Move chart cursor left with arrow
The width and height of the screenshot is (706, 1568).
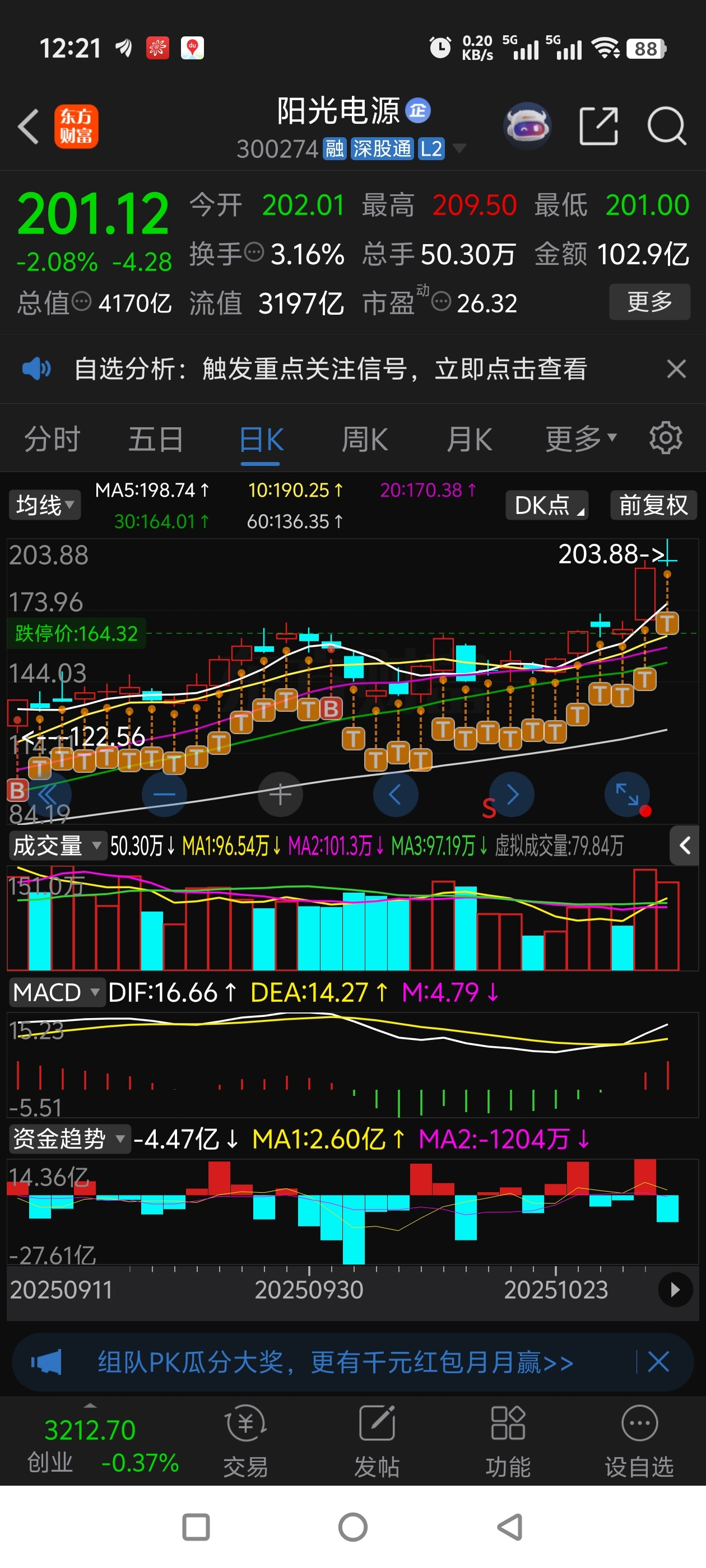point(396,794)
